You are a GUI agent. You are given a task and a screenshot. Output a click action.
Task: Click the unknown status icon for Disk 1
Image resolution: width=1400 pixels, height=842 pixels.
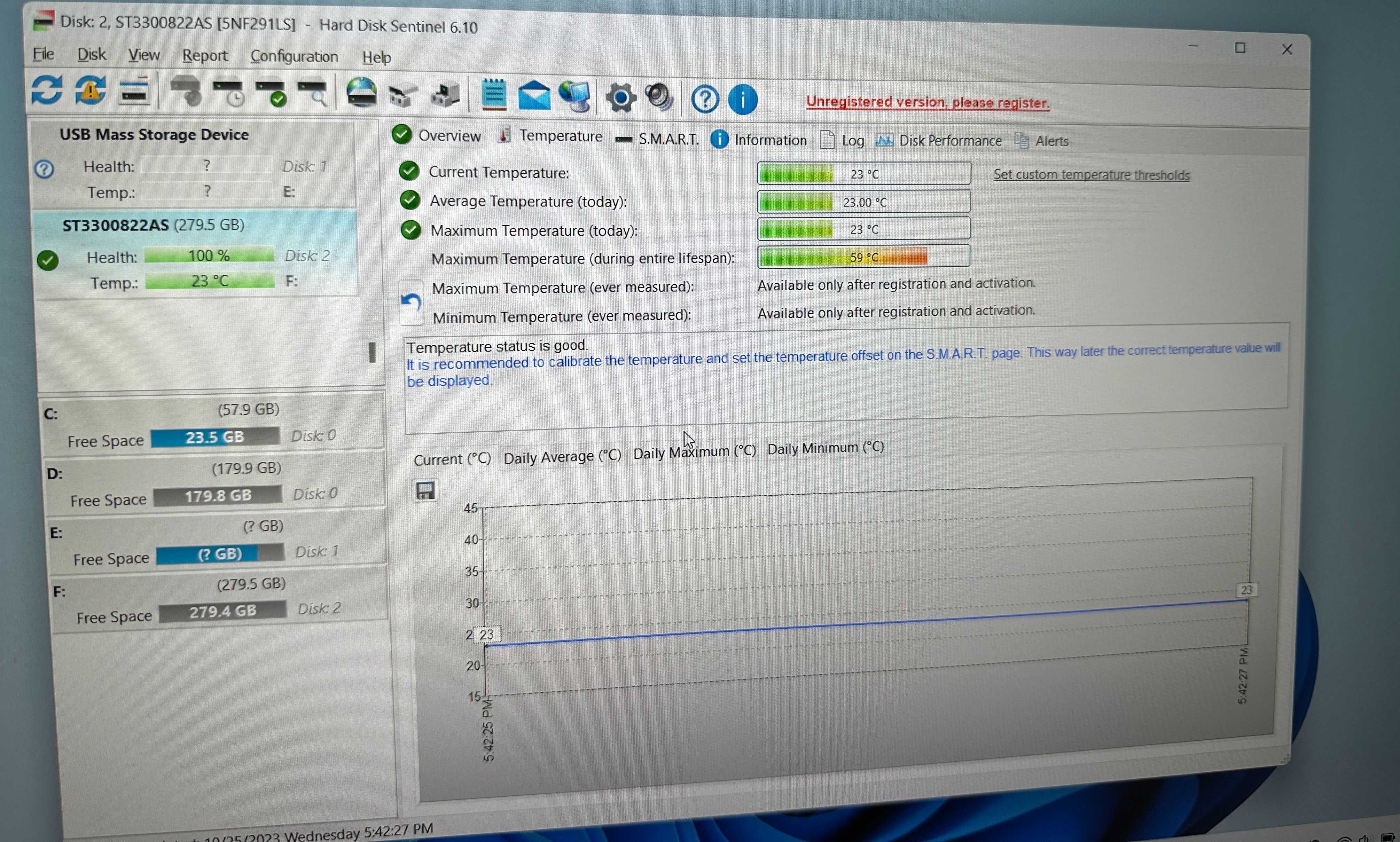coord(44,168)
